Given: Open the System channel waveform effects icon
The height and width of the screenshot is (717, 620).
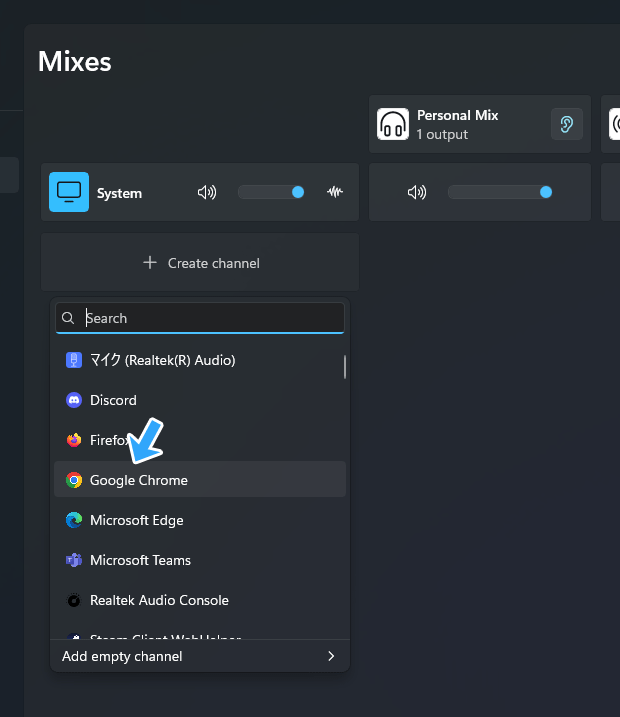Looking at the screenshot, I should pyautogui.click(x=335, y=192).
